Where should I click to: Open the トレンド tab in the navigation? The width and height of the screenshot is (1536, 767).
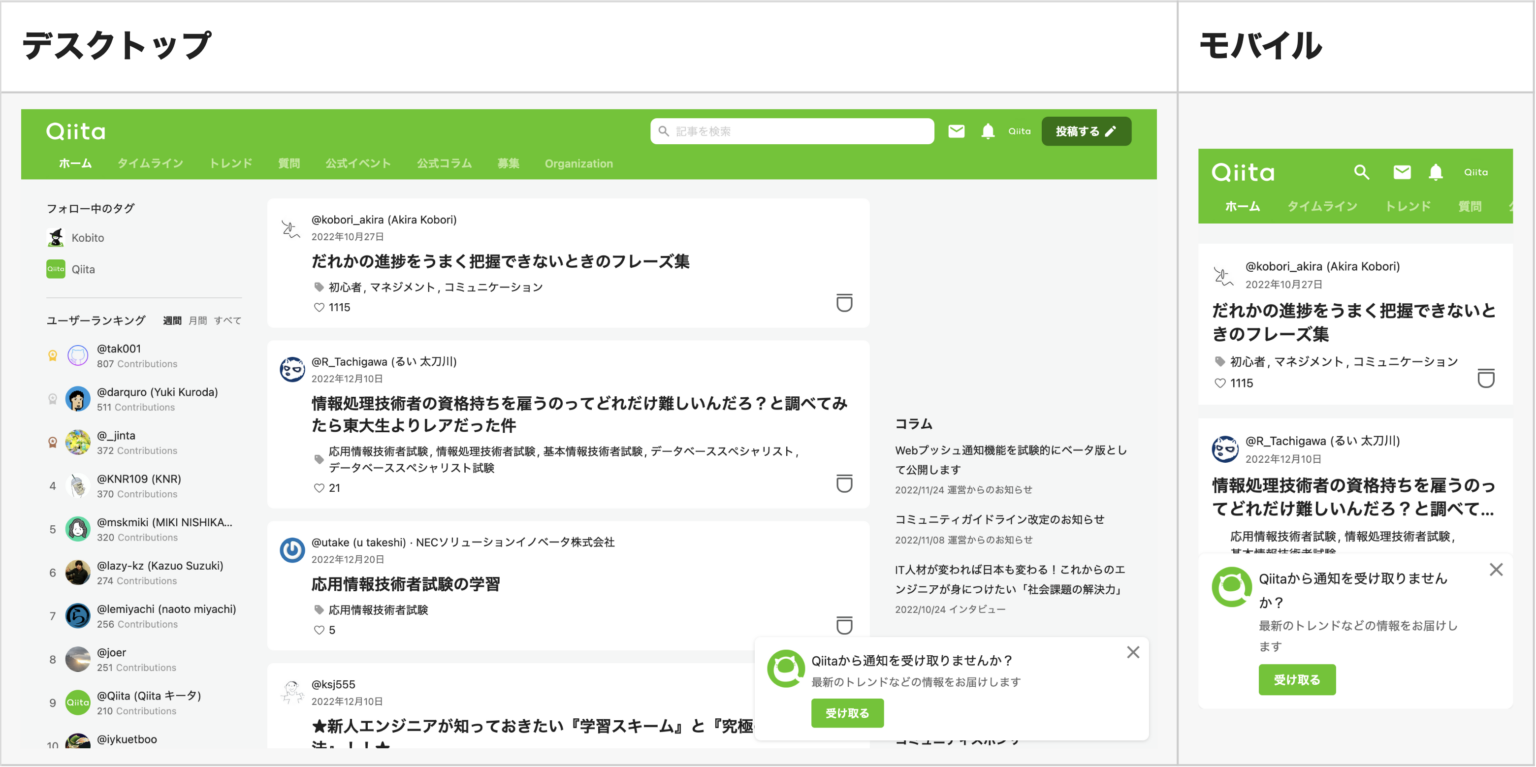pos(230,163)
